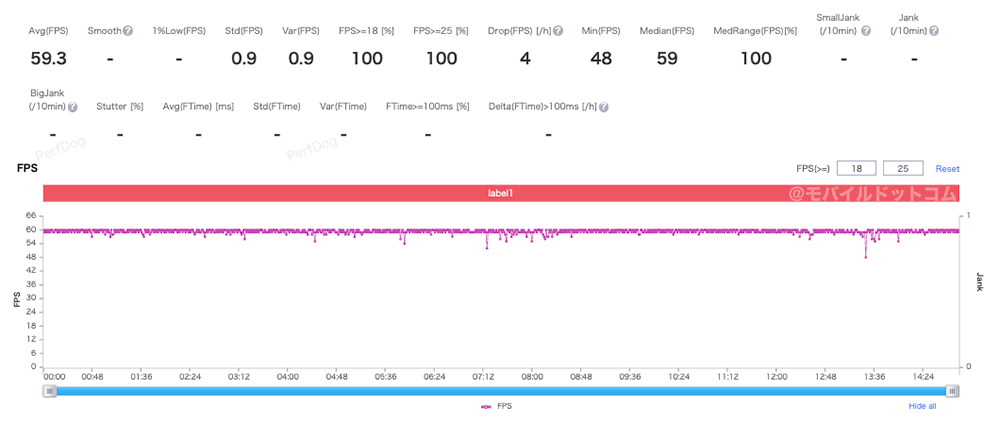The height and width of the screenshot is (423, 1000).
Task: Reset the FPS threshold values
Action: (947, 169)
